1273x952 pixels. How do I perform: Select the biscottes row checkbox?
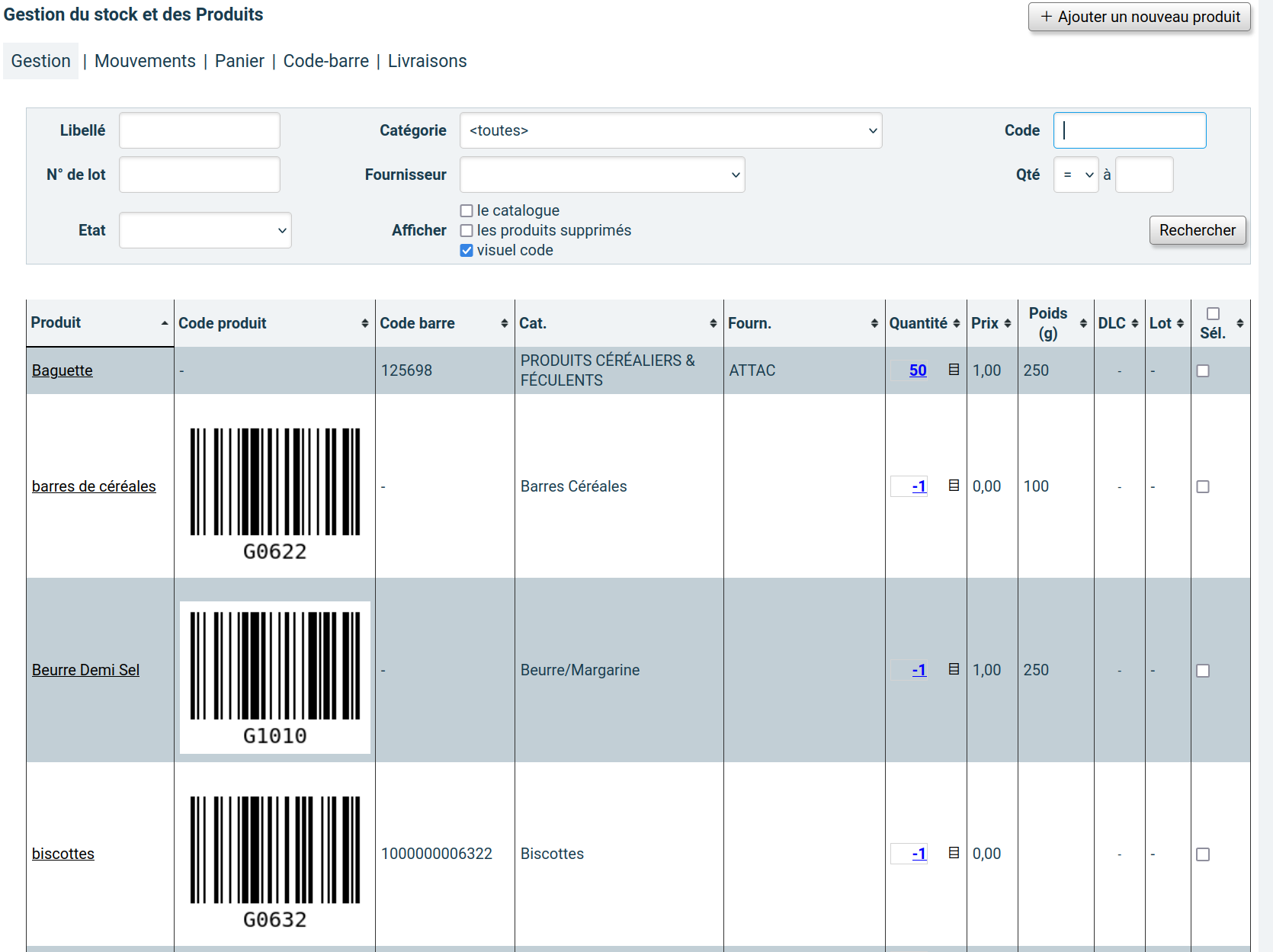click(1203, 854)
